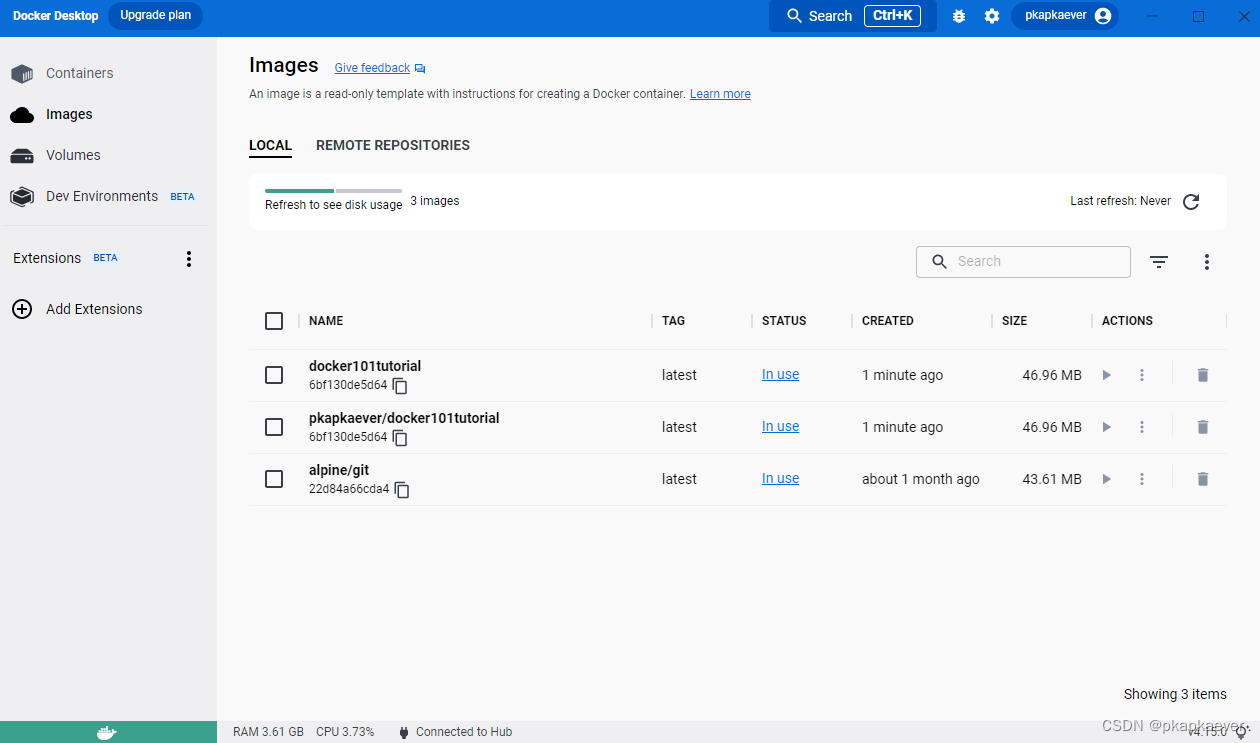Switch to the LOCAL tab
The image size is (1260, 743).
coord(270,145)
